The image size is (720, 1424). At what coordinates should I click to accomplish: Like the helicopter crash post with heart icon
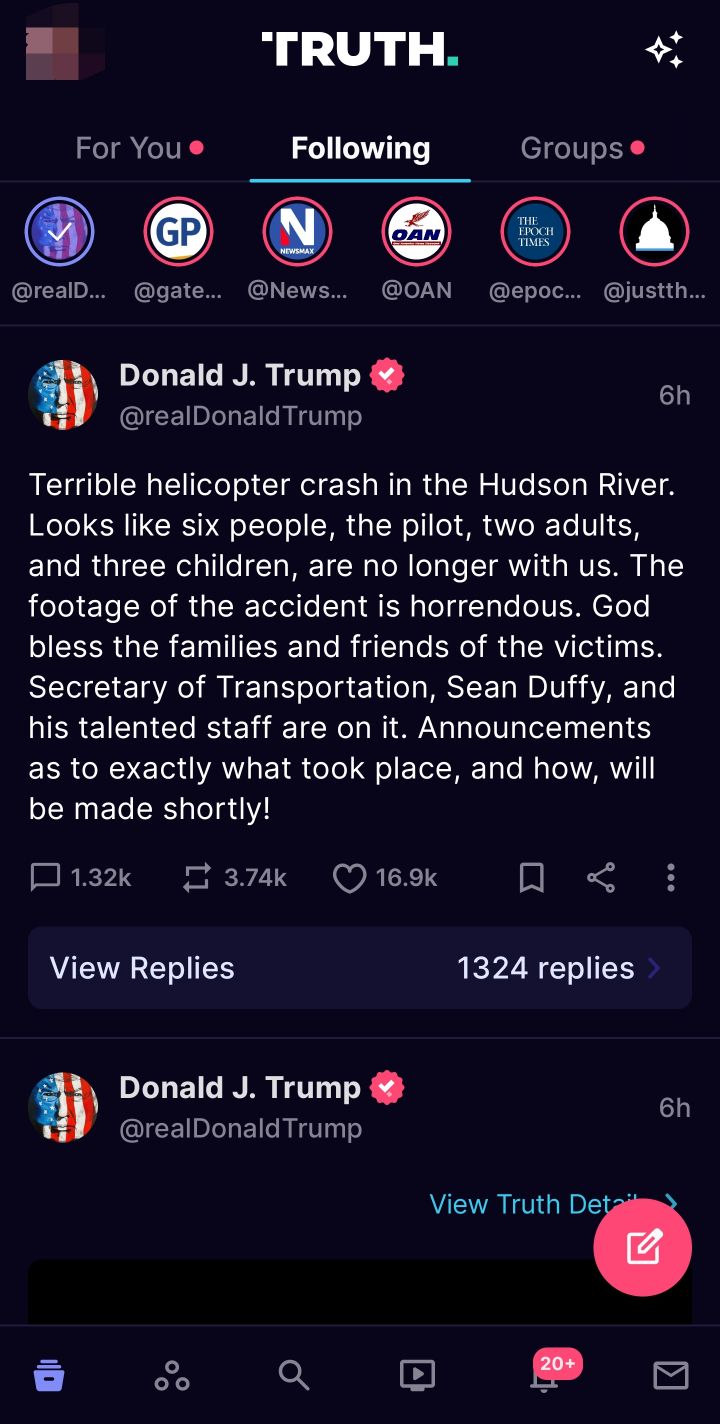click(x=349, y=878)
